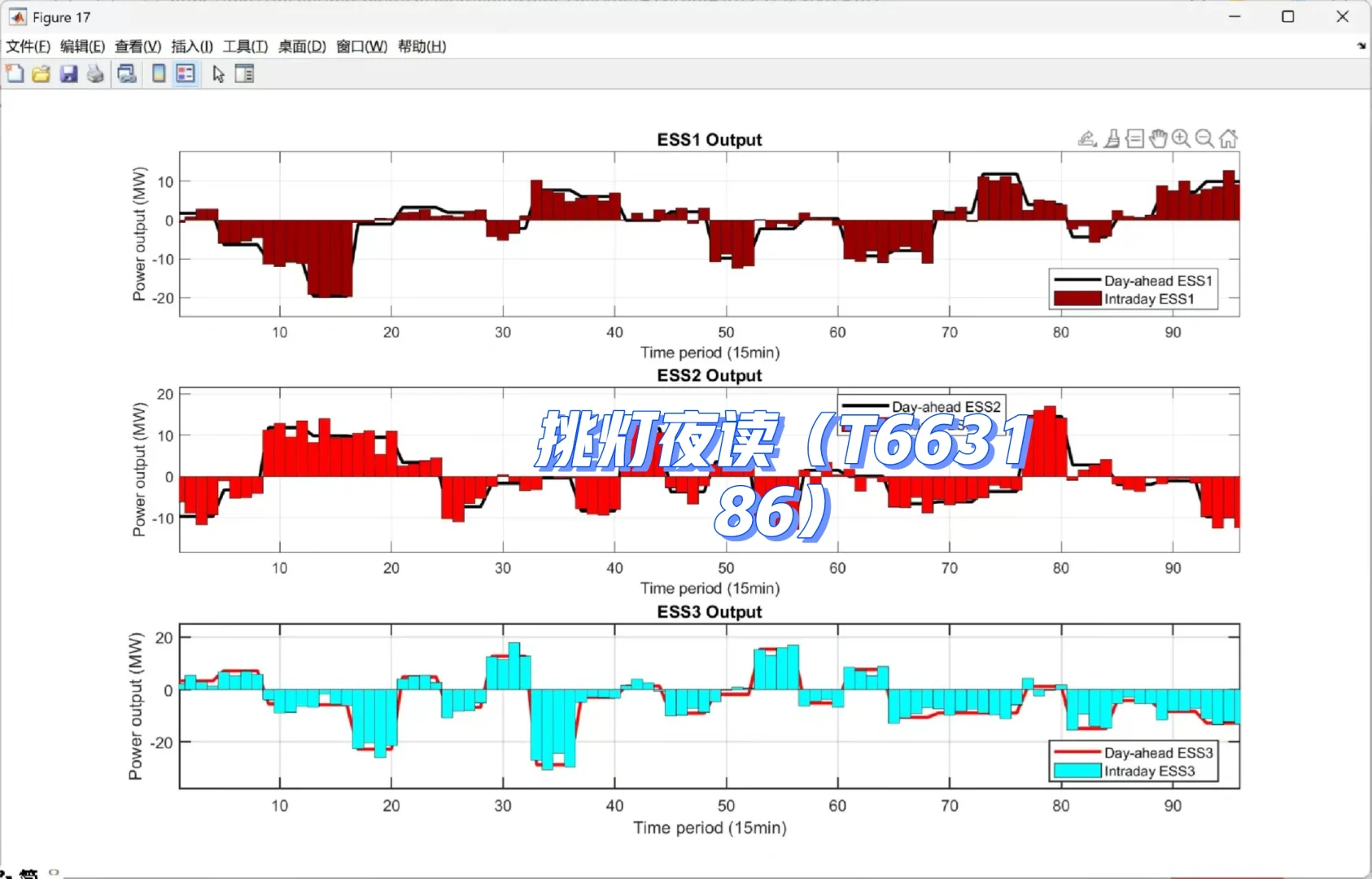1372x879 pixels.
Task: Select ESS1 plot's 'Power output (MW)' y-axis label
Action: pos(139,234)
